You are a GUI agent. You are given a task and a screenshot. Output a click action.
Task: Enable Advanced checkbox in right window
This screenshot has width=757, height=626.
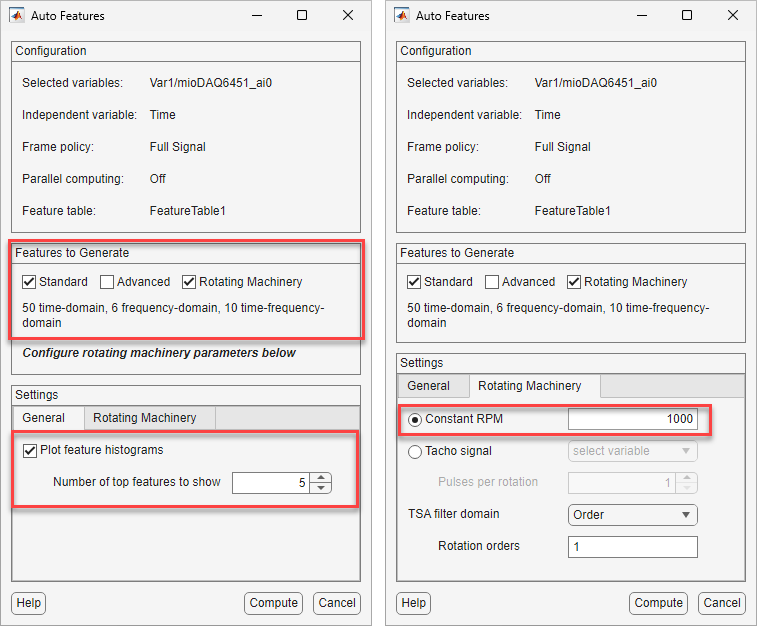(x=491, y=282)
